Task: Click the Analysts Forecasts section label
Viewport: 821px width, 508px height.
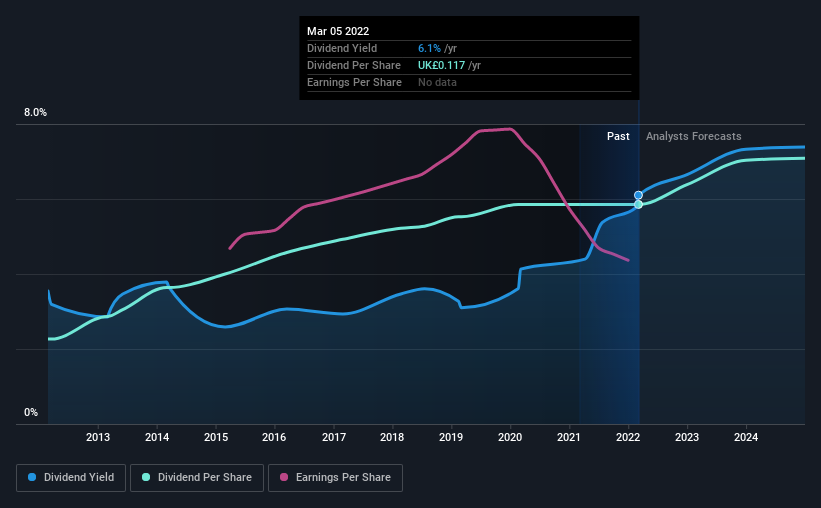Action: [693, 136]
